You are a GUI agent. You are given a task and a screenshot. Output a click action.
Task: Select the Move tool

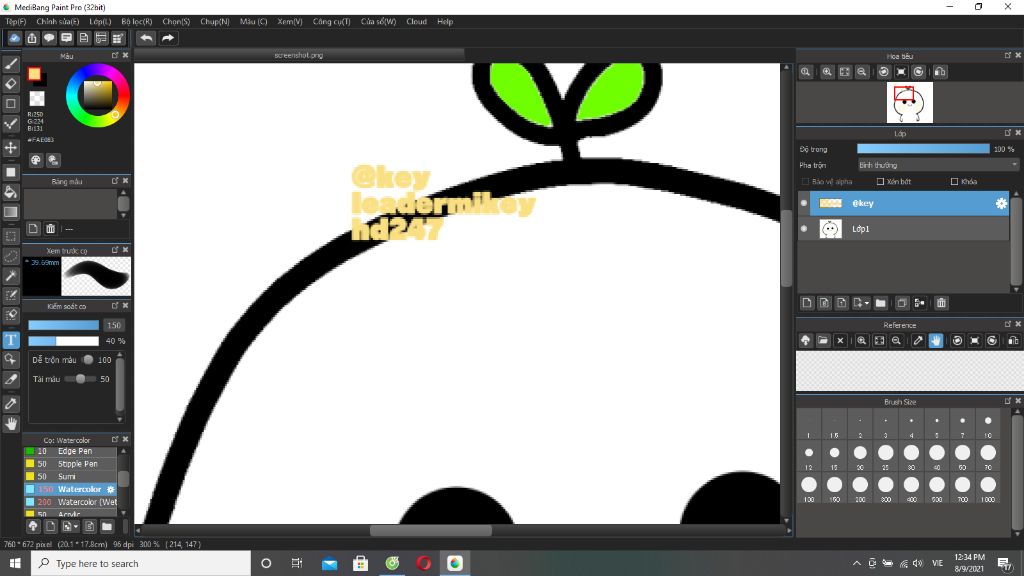(11, 148)
